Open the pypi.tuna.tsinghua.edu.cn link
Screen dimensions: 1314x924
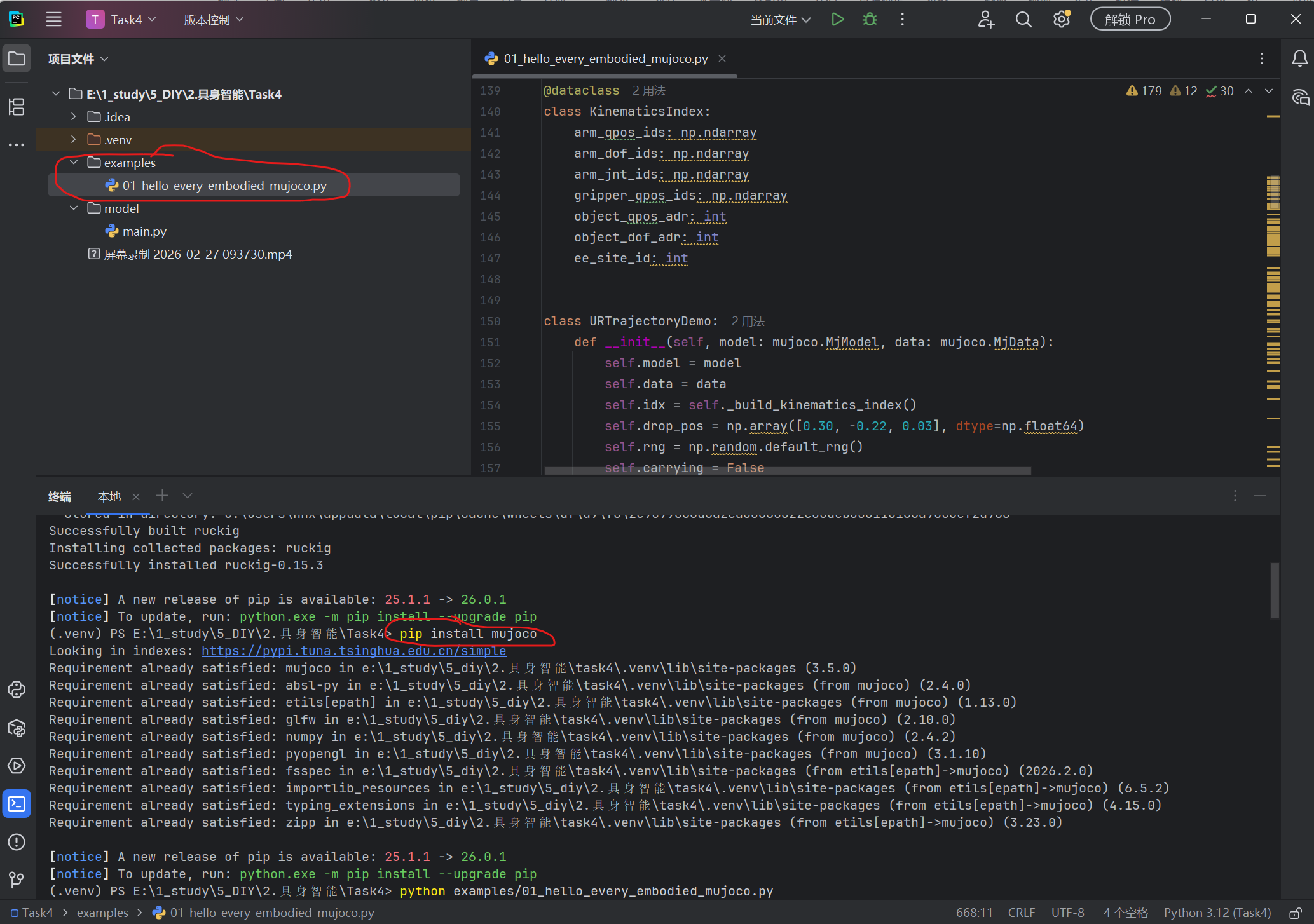354,651
